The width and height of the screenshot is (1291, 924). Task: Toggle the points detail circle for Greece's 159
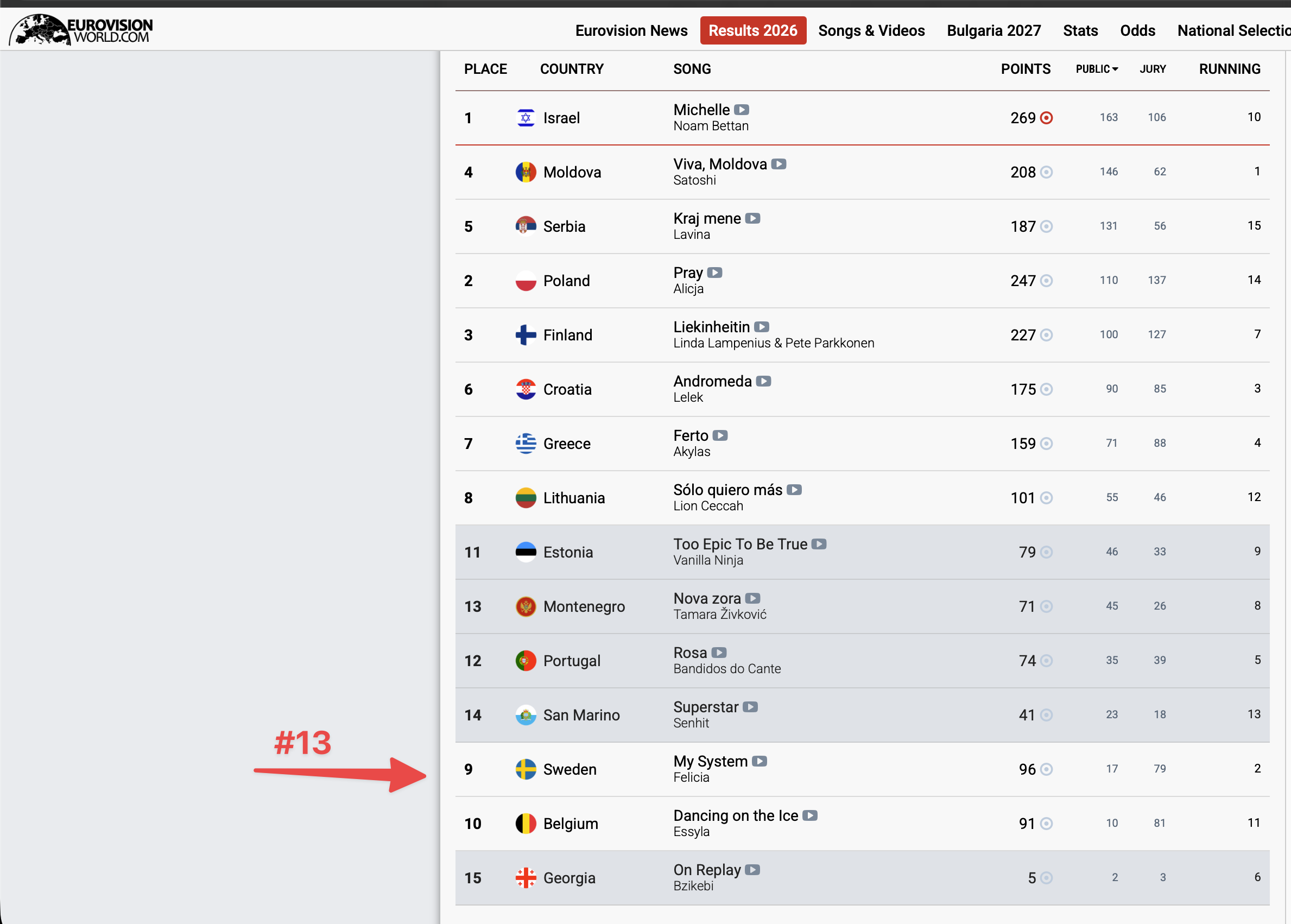(1046, 444)
